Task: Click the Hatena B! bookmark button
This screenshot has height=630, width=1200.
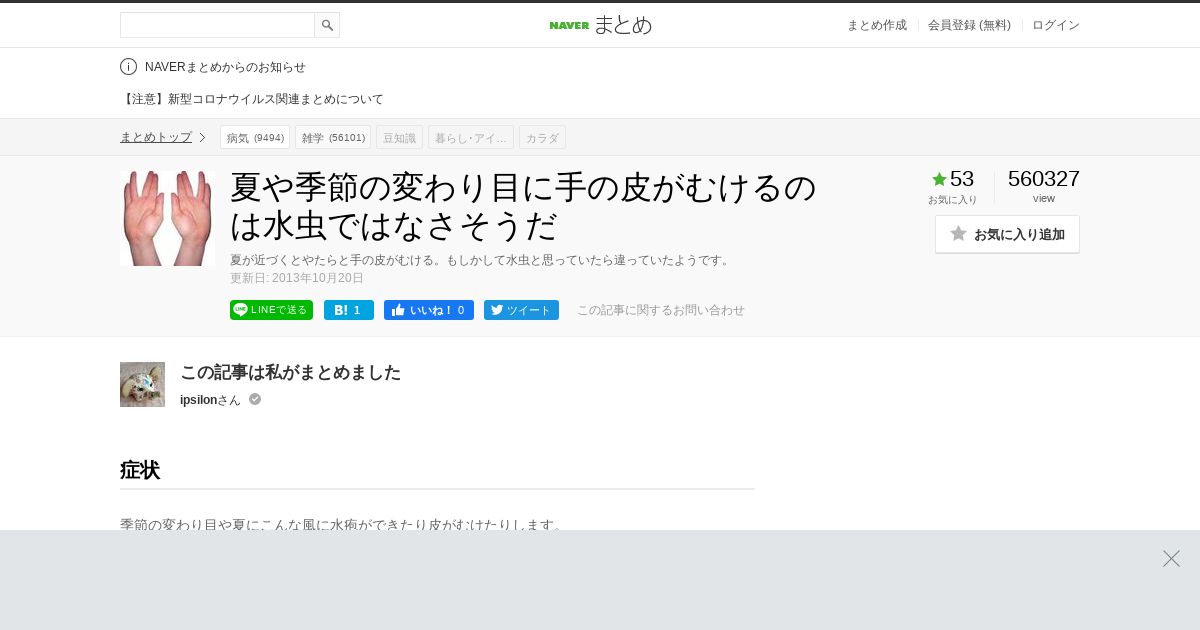Action: click(x=349, y=310)
